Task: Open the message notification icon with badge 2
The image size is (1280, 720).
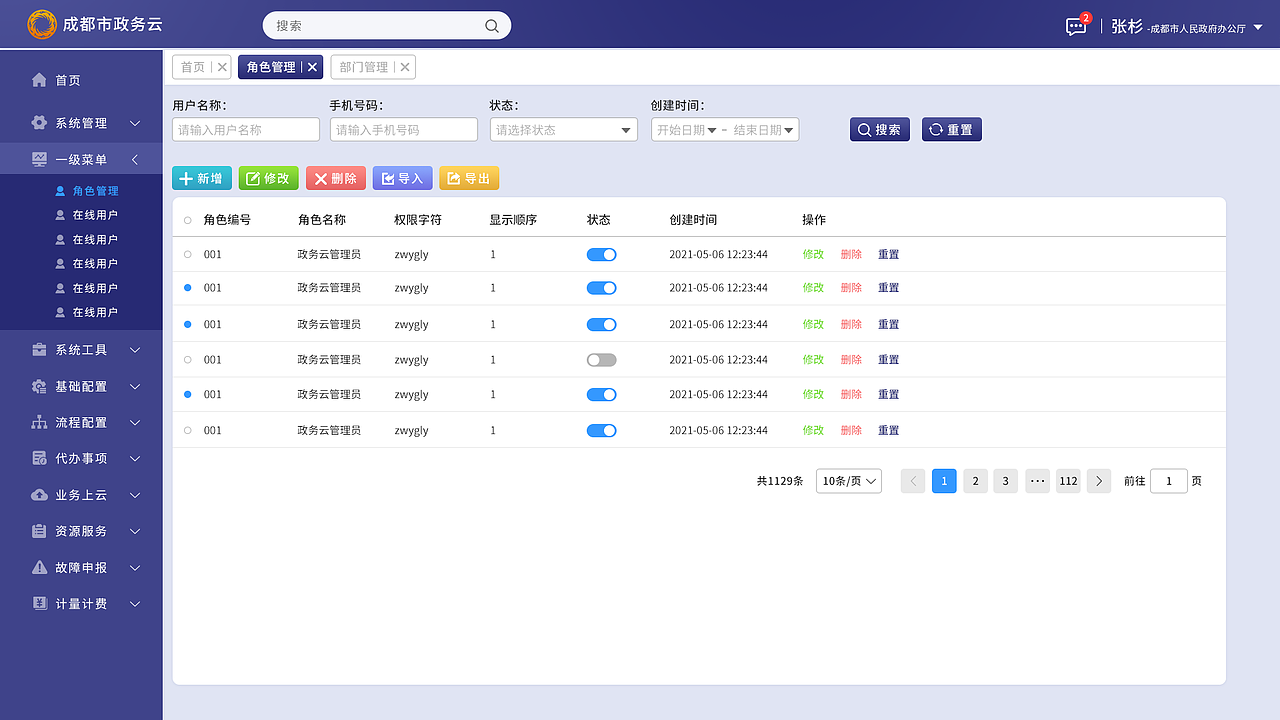Action: pyautogui.click(x=1075, y=27)
